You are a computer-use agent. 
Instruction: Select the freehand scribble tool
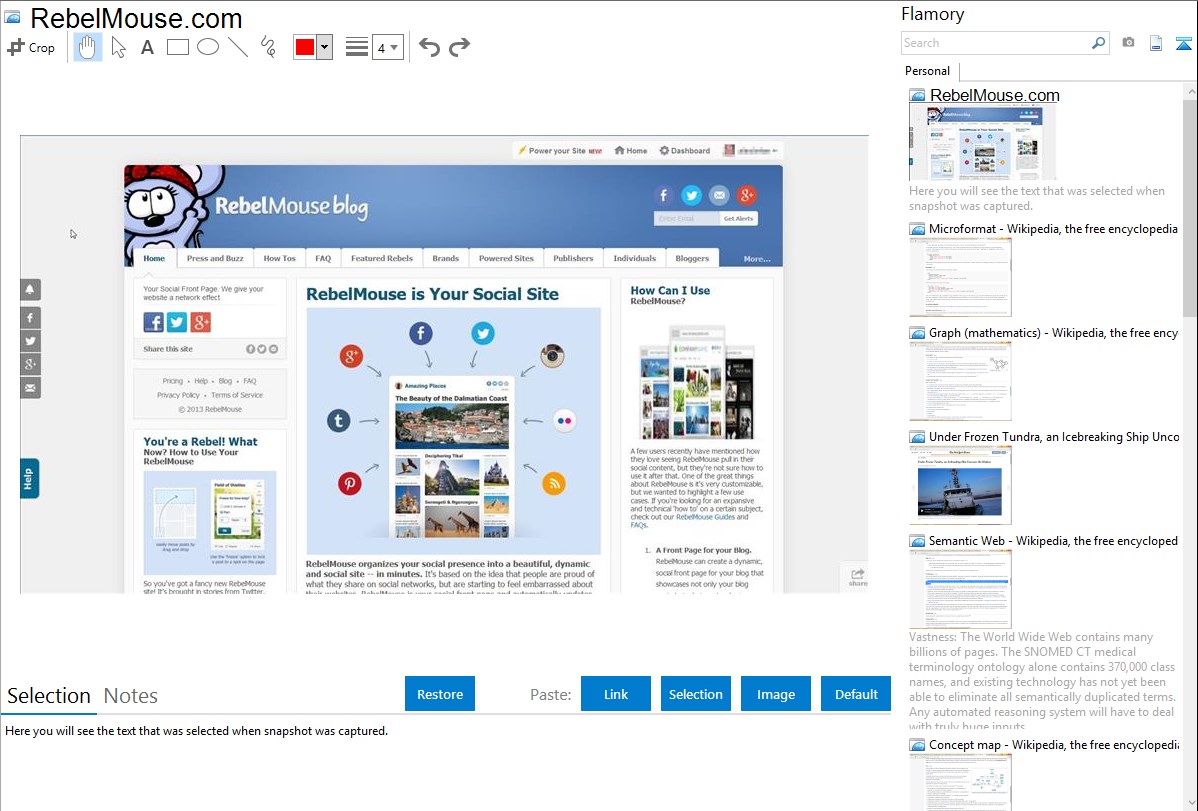coord(268,47)
